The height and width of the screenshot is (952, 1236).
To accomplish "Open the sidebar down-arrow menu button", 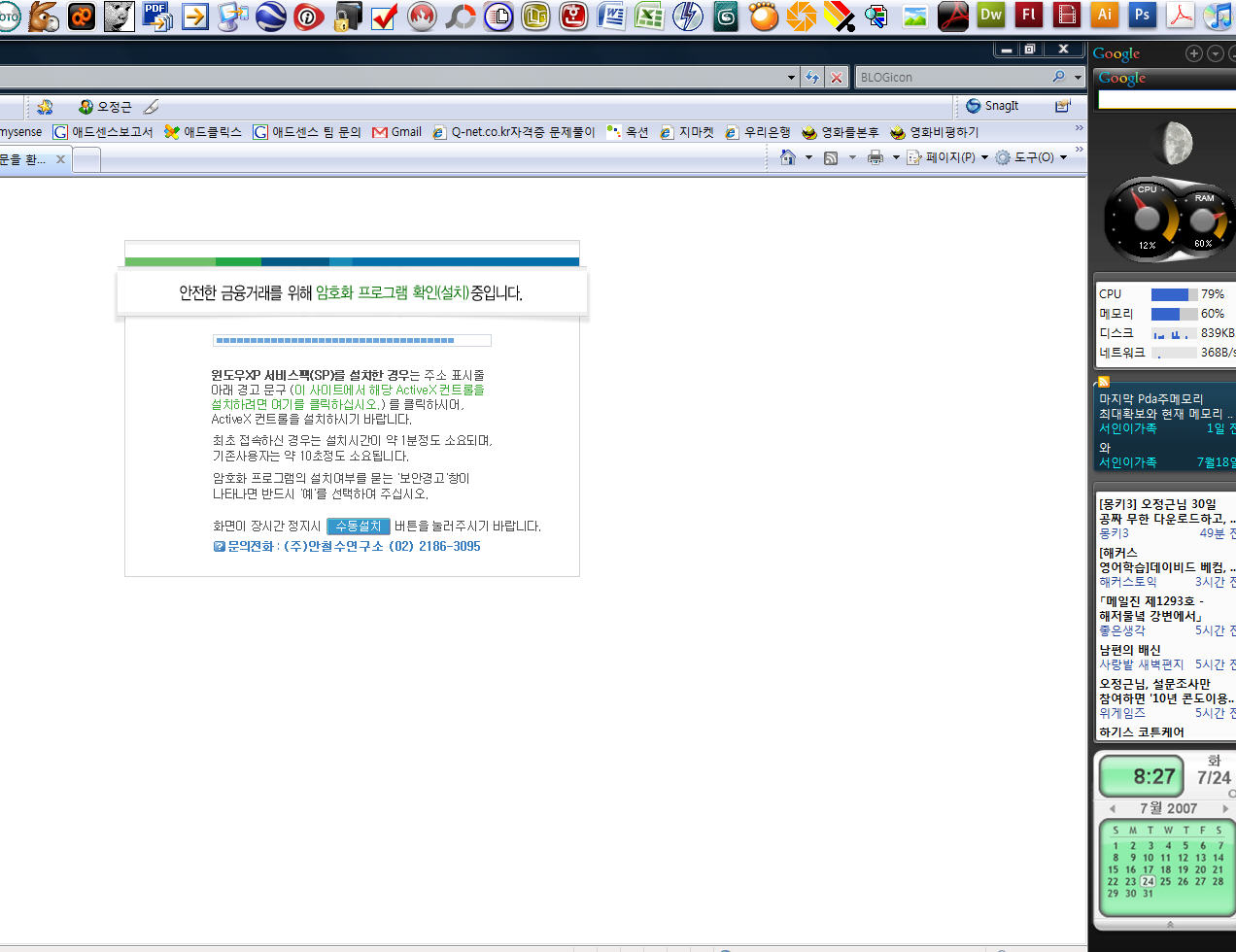I will (1215, 53).
